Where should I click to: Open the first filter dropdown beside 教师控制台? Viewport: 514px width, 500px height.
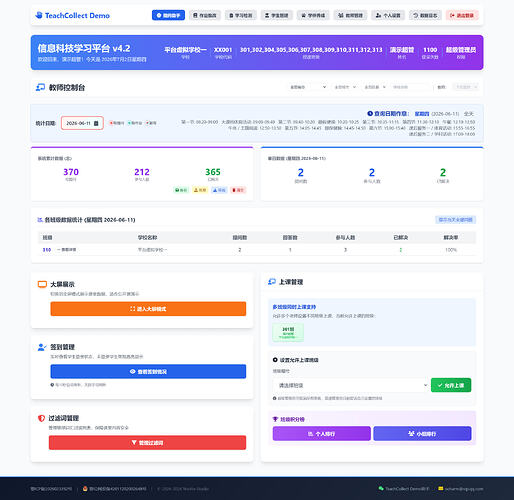pyautogui.click(x=308, y=87)
